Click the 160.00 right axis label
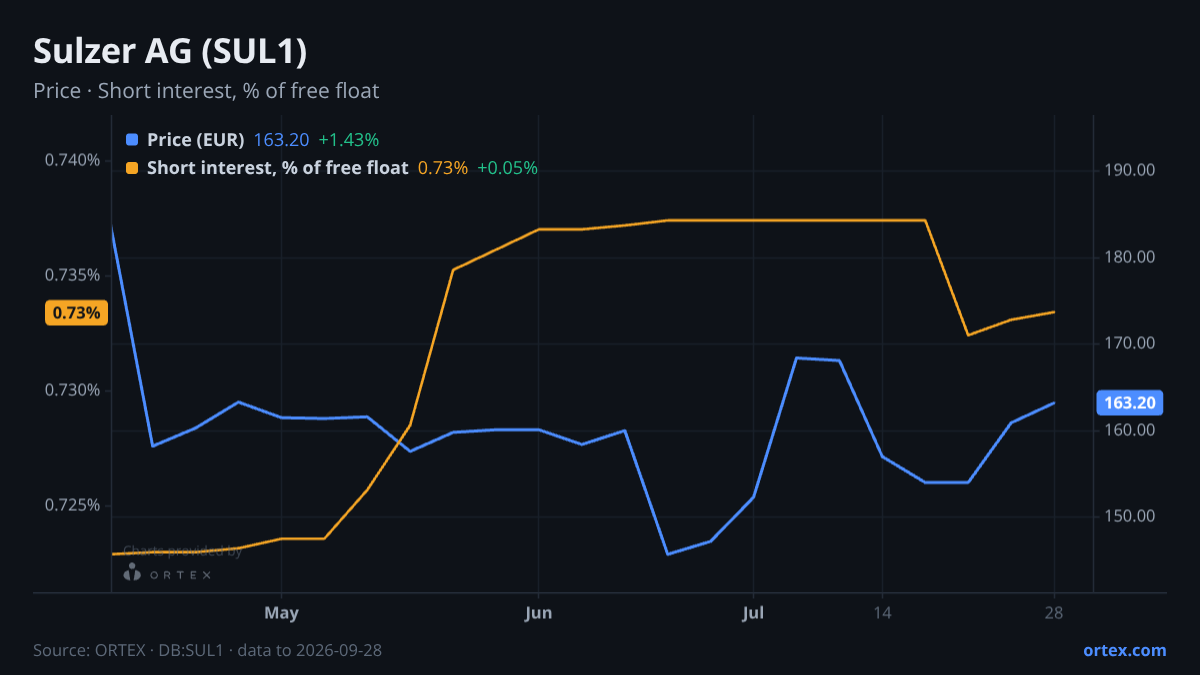Image resolution: width=1200 pixels, height=675 pixels. coord(1130,430)
